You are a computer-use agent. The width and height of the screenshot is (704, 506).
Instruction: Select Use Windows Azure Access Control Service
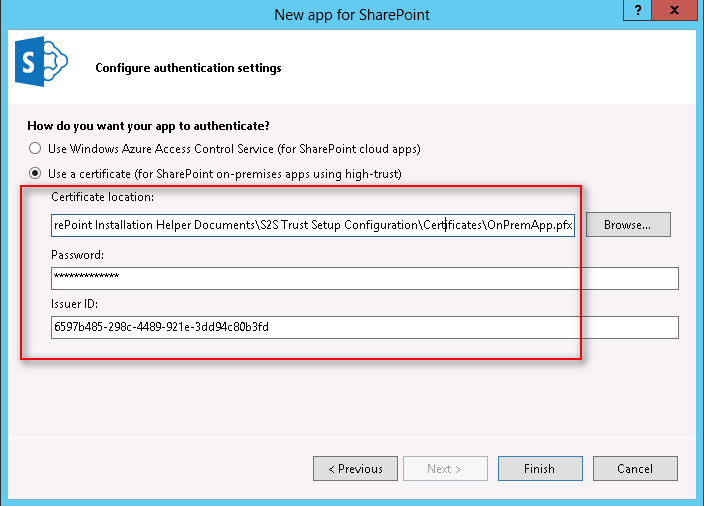coord(37,149)
